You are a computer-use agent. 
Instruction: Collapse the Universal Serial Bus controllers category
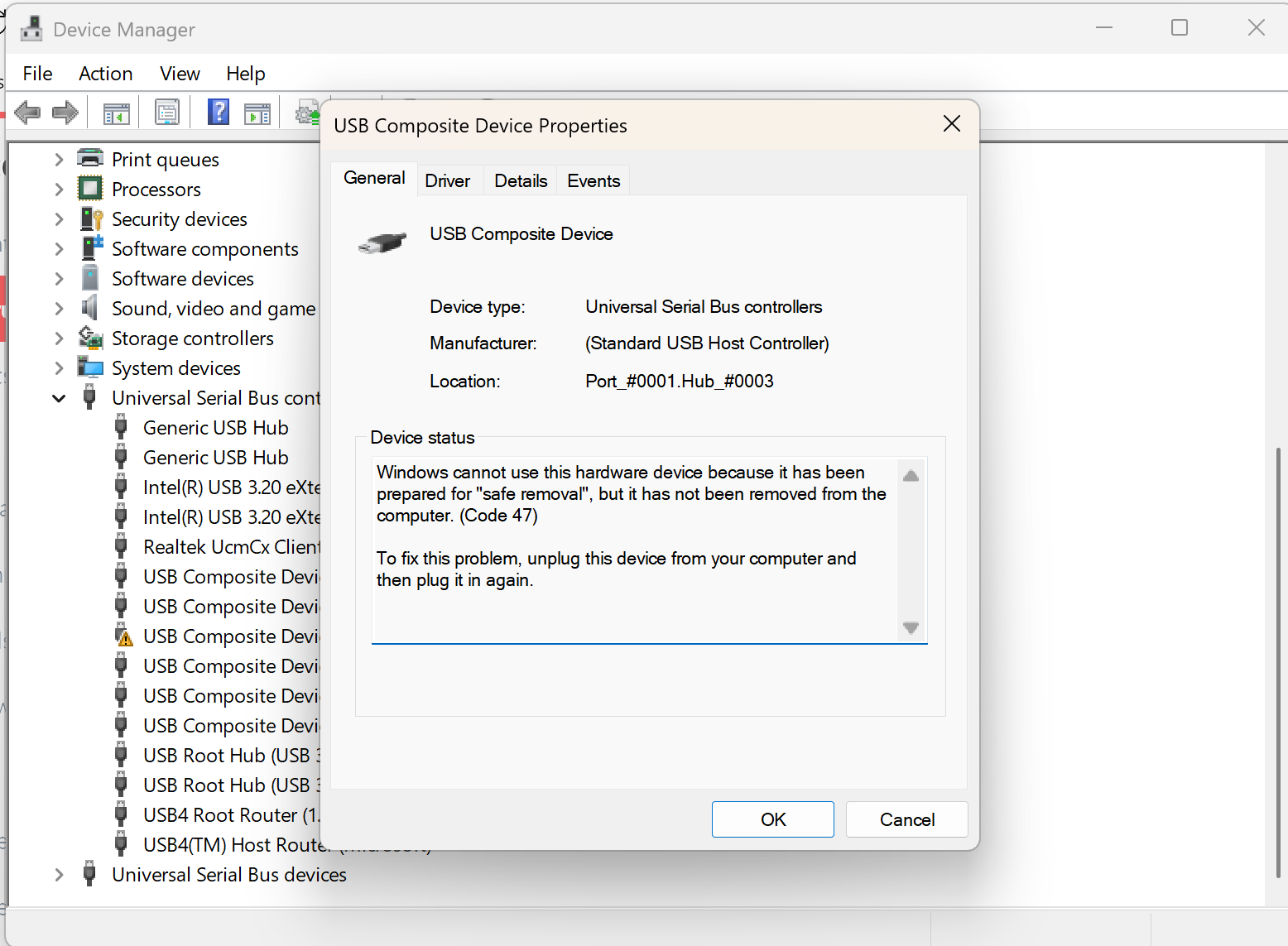[59, 398]
